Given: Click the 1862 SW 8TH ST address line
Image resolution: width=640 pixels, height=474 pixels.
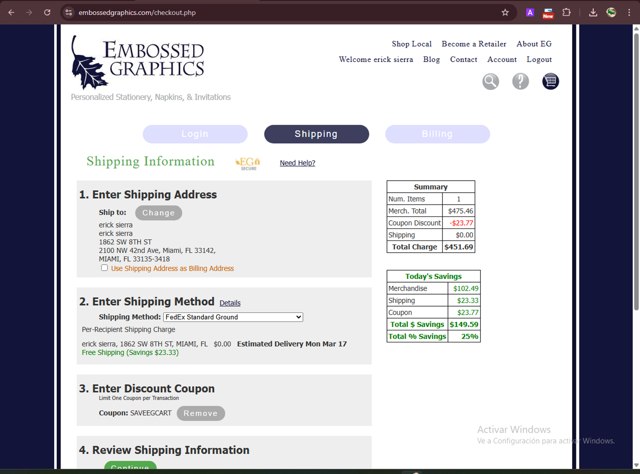Looking at the screenshot, I should 125,242.
